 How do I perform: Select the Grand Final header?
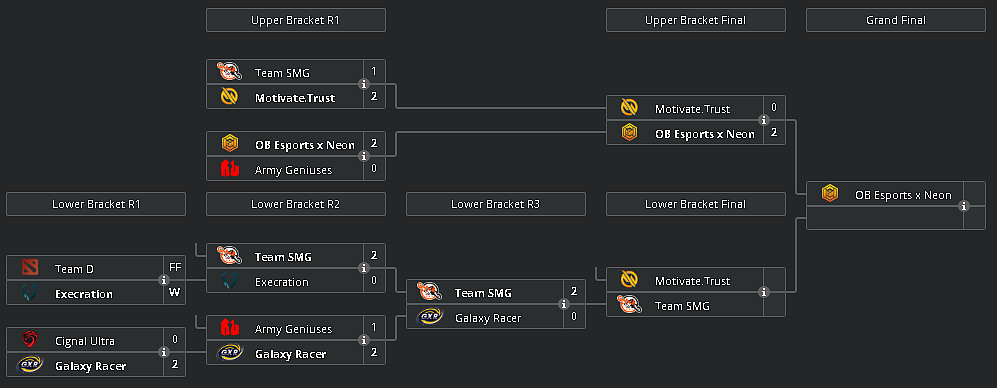[896, 20]
